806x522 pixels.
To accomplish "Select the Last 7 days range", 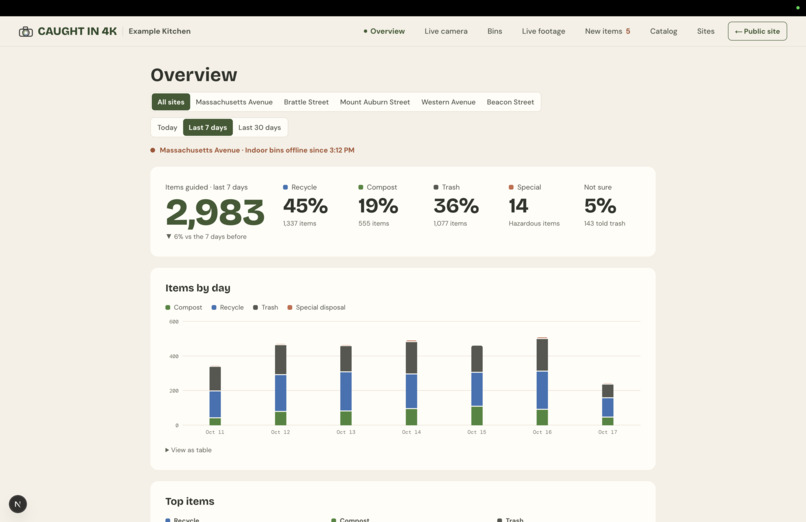I will point(208,127).
